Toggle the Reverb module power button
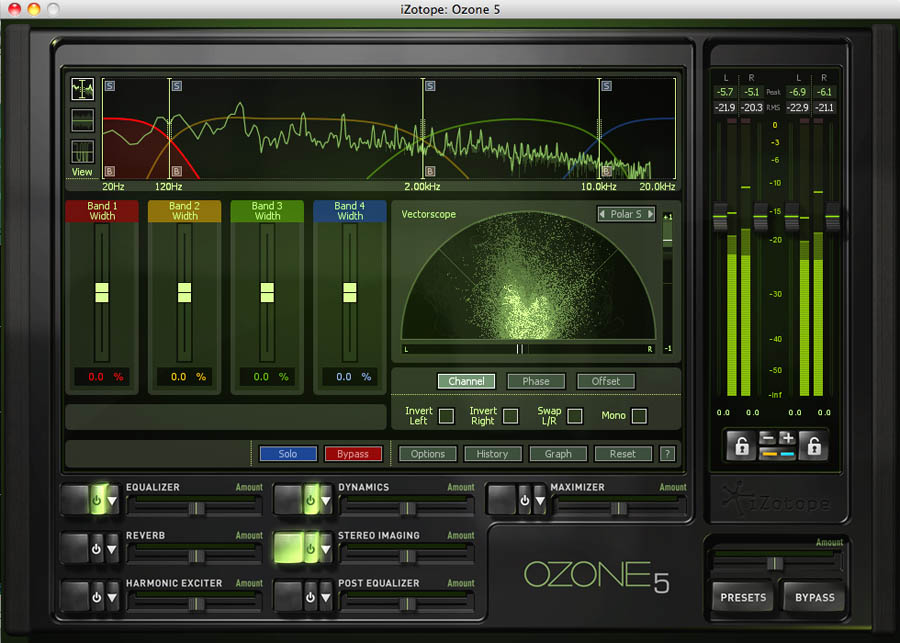The height and width of the screenshot is (643, 900). click(x=96, y=548)
